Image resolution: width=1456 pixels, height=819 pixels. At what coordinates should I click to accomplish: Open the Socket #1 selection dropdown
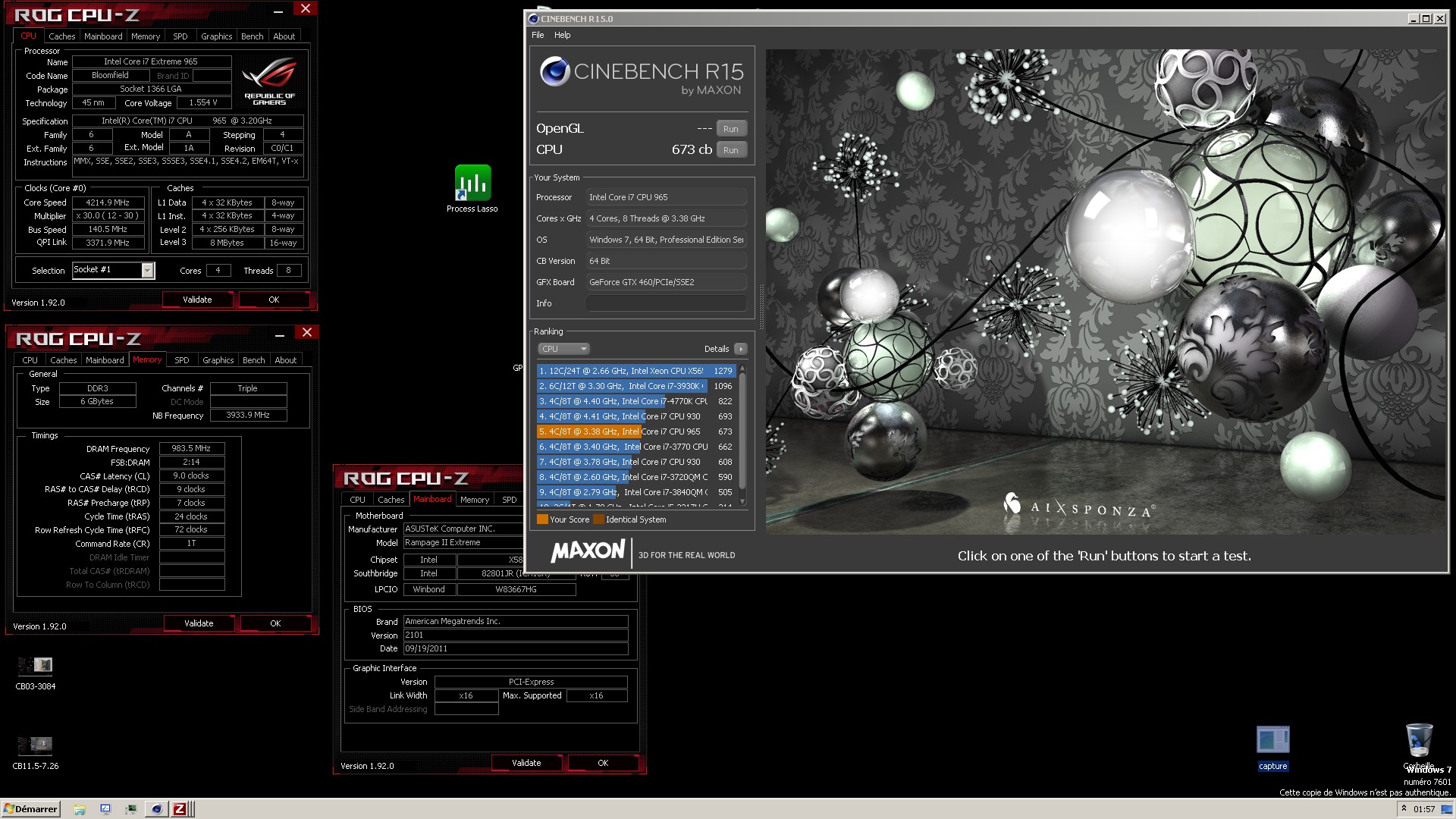(x=113, y=270)
